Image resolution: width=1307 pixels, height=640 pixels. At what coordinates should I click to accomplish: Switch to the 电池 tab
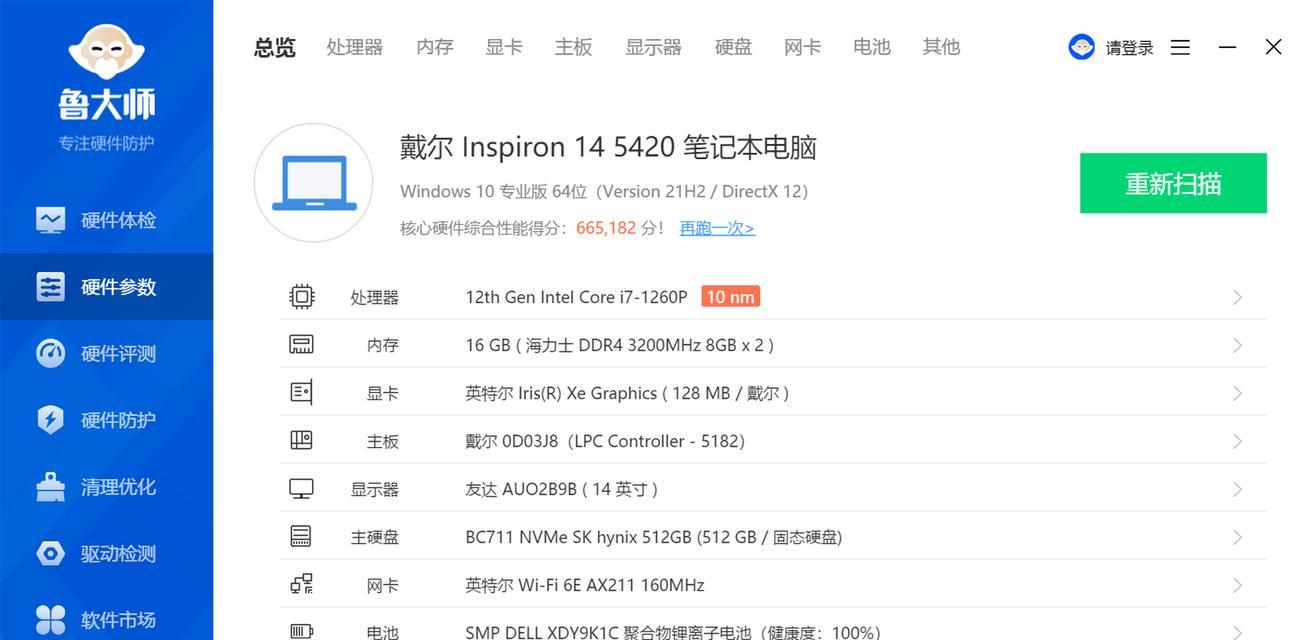click(872, 47)
